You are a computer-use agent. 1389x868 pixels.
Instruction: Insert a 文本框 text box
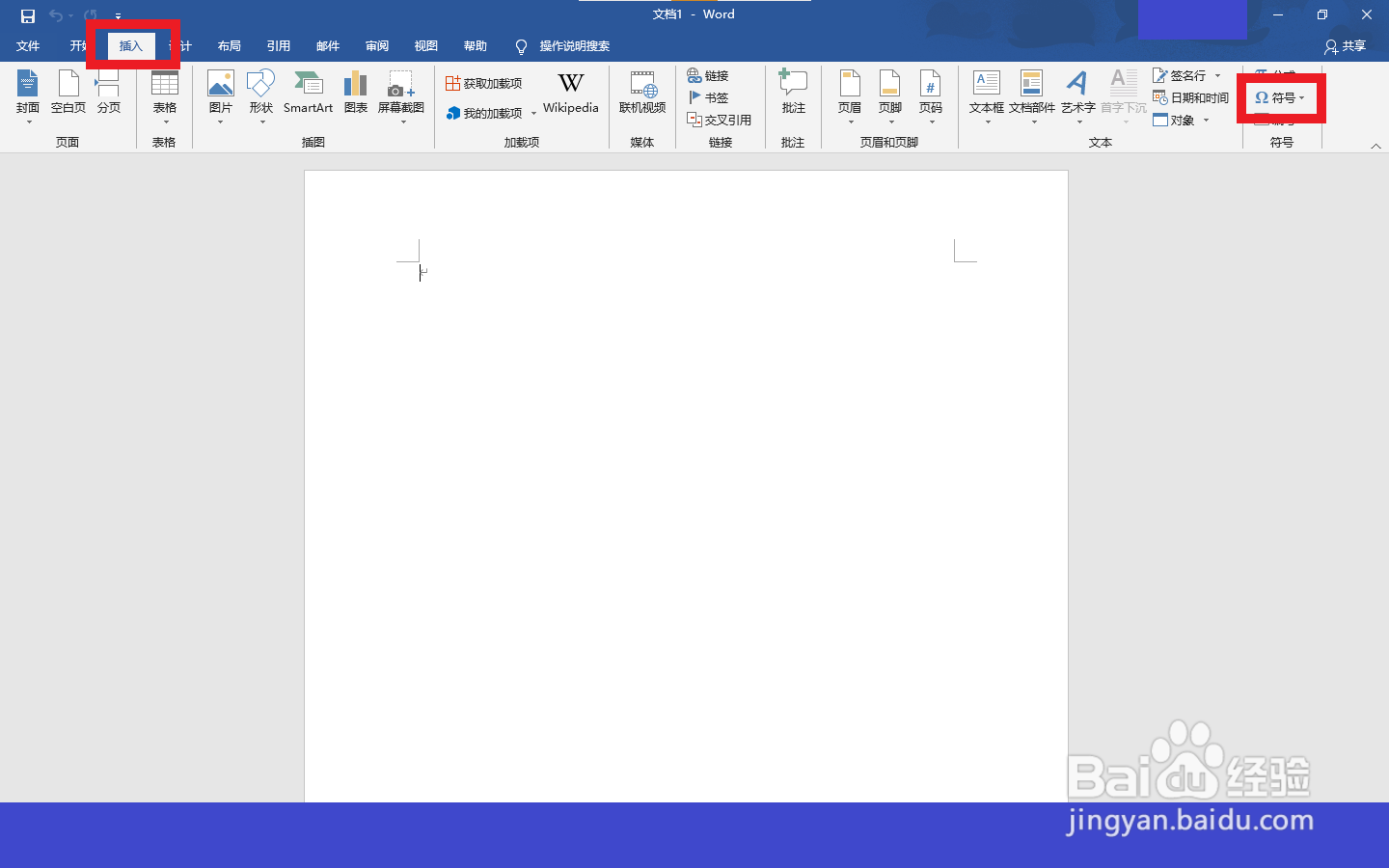coord(987,95)
